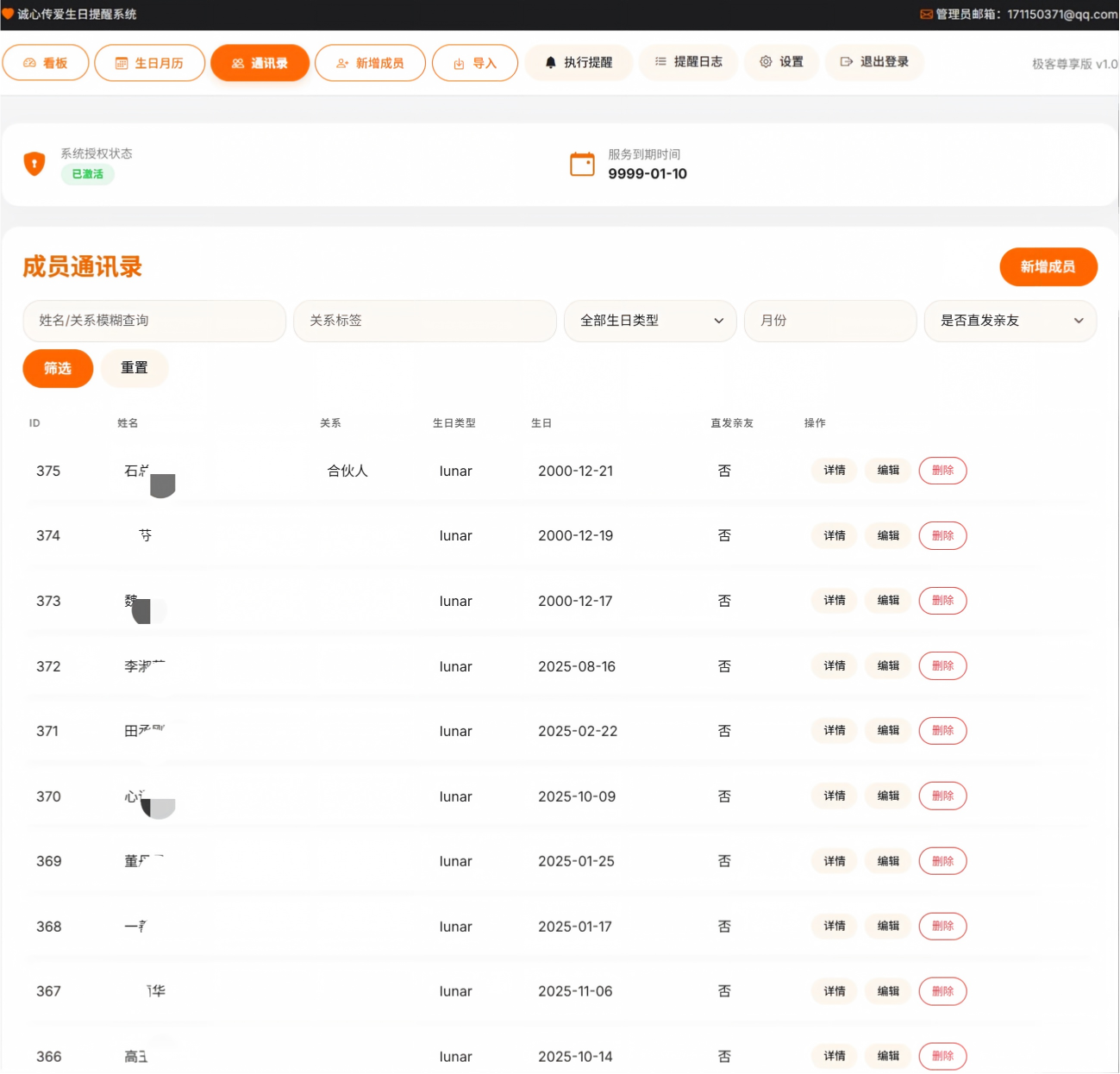This screenshot has width=1120, height=1074.
Task: Click the birthday 2000-12-21 cell
Action: coord(576,471)
